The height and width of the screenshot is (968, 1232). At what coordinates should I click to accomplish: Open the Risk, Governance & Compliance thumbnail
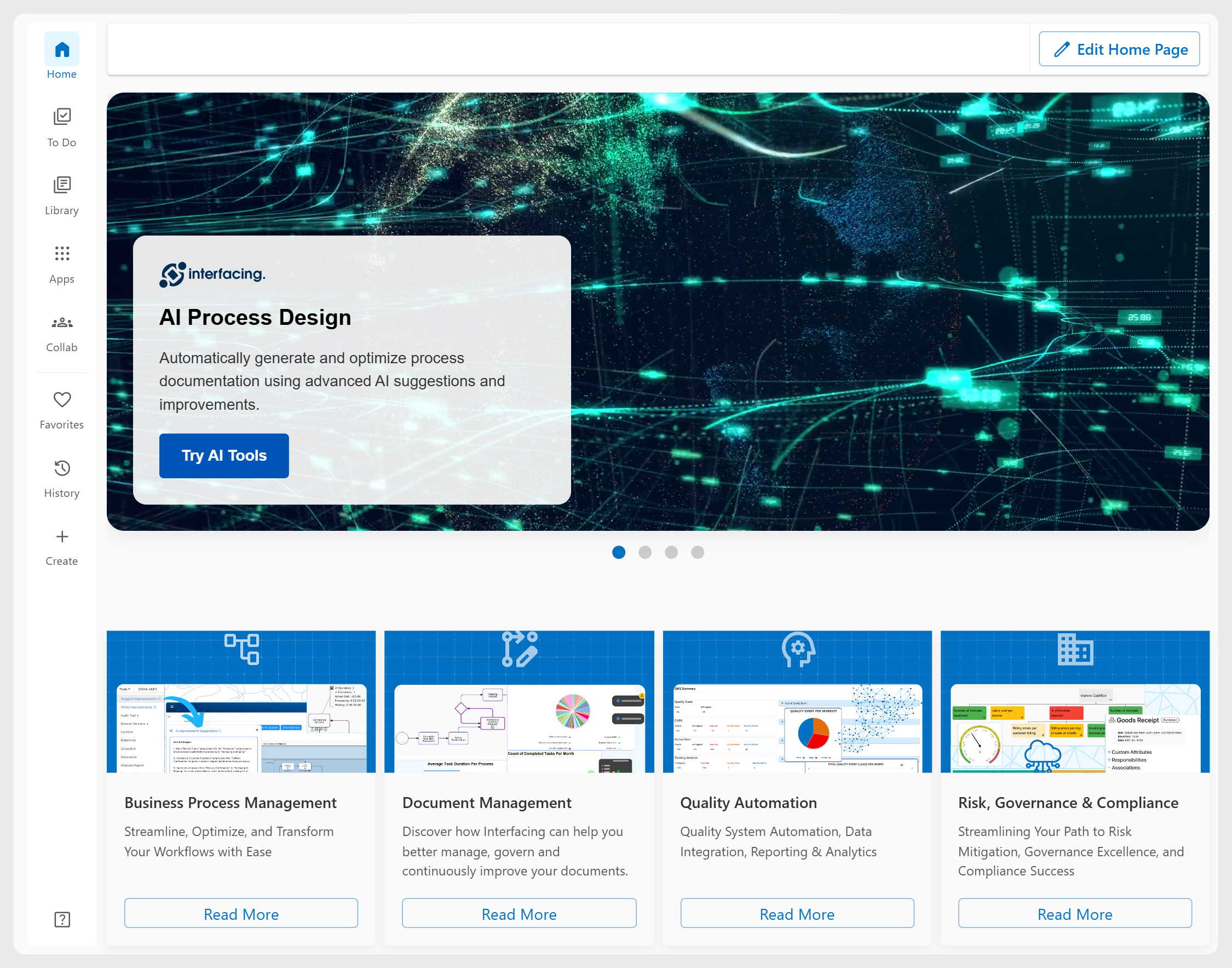pyautogui.click(x=1074, y=702)
